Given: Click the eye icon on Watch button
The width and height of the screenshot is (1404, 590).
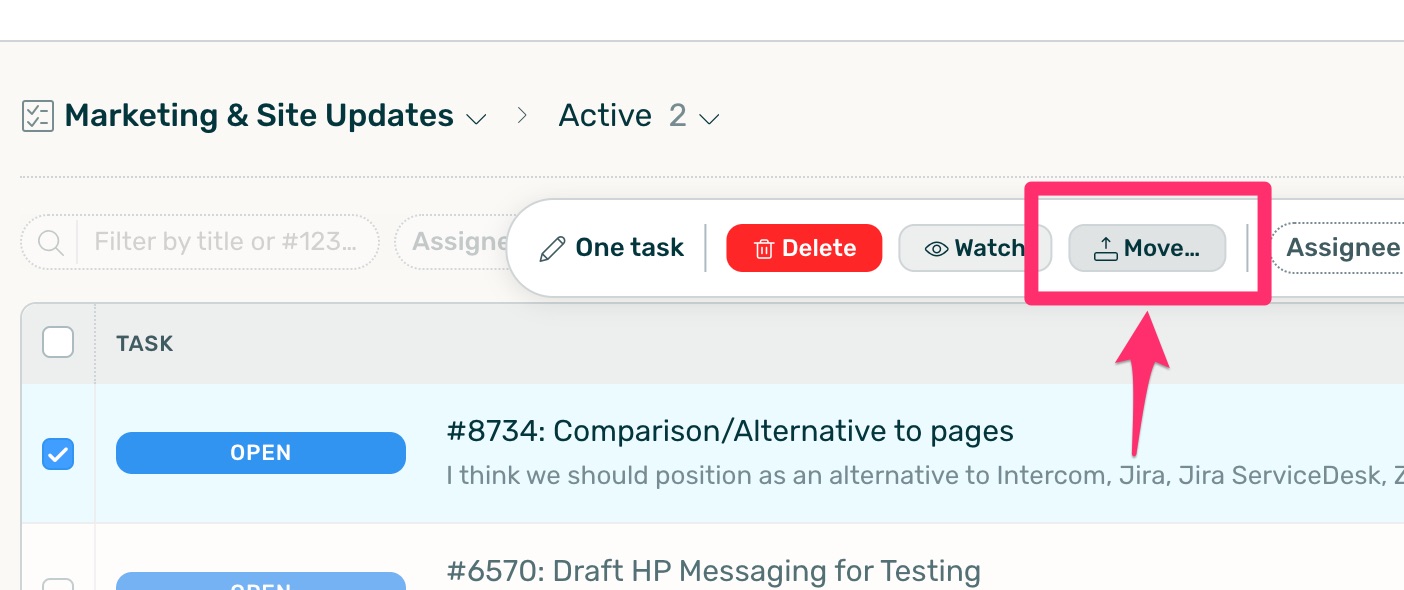Looking at the screenshot, I should tap(937, 249).
